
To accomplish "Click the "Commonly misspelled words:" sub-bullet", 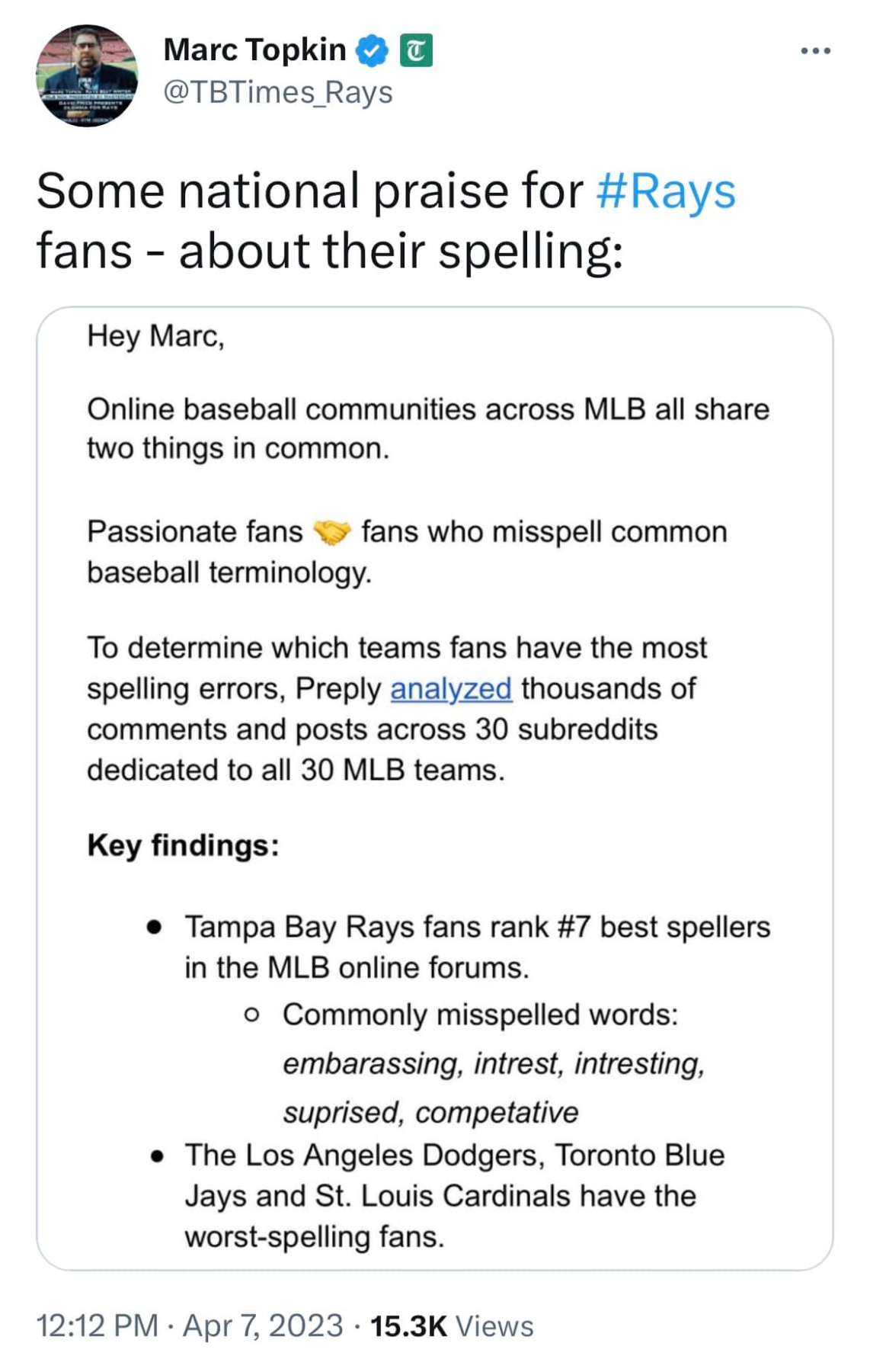I will pos(480,1015).
